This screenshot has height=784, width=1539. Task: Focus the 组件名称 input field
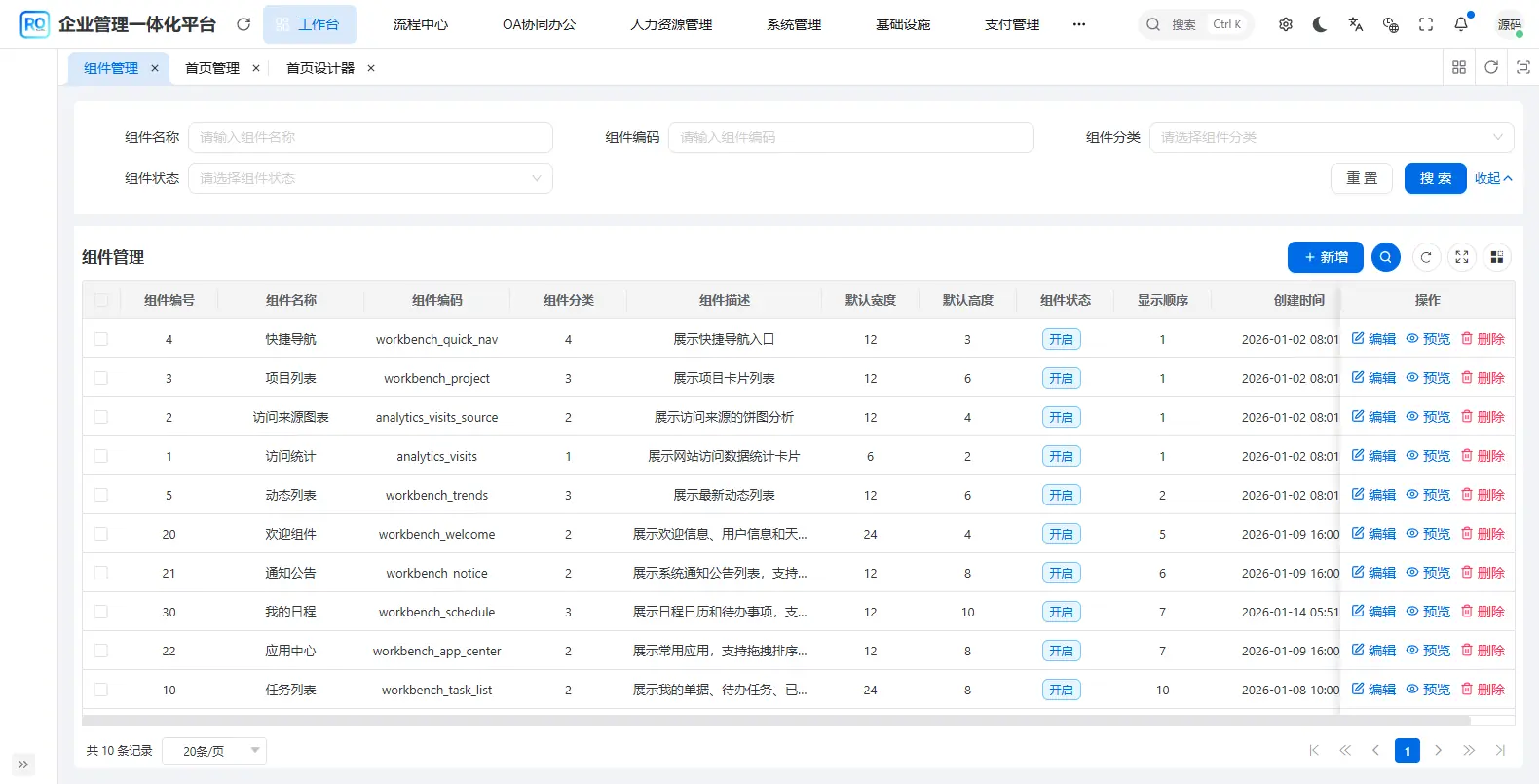tap(370, 137)
